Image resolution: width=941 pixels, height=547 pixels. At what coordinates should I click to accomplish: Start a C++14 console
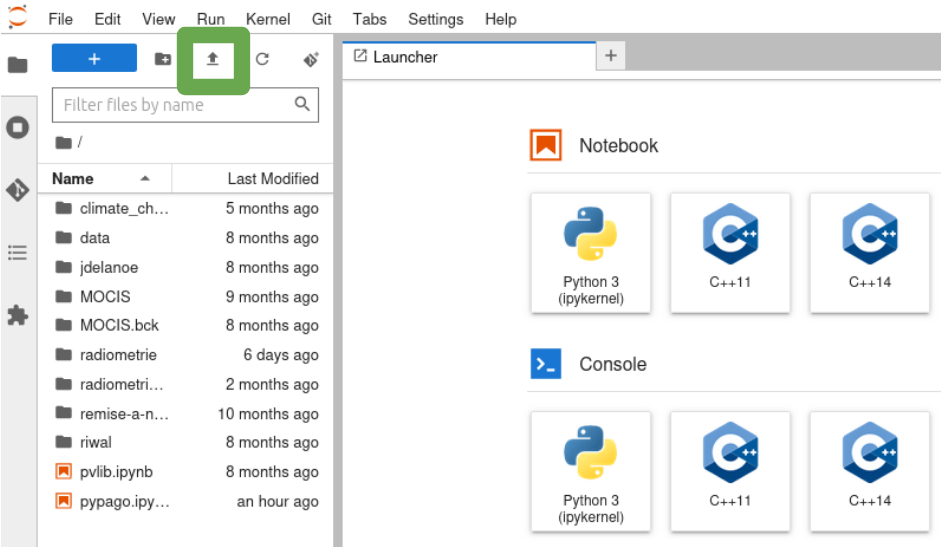point(870,471)
